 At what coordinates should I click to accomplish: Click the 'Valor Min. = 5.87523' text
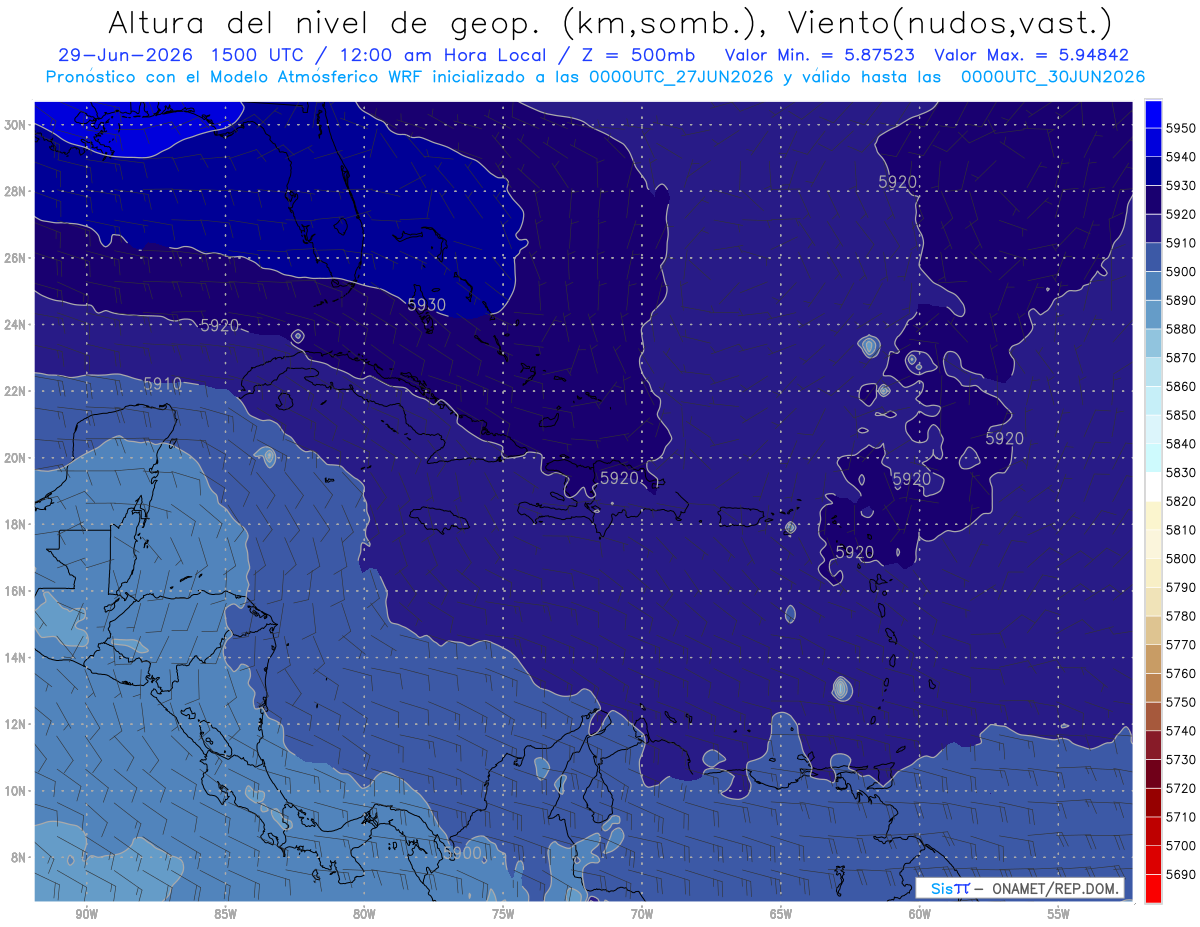821,56
